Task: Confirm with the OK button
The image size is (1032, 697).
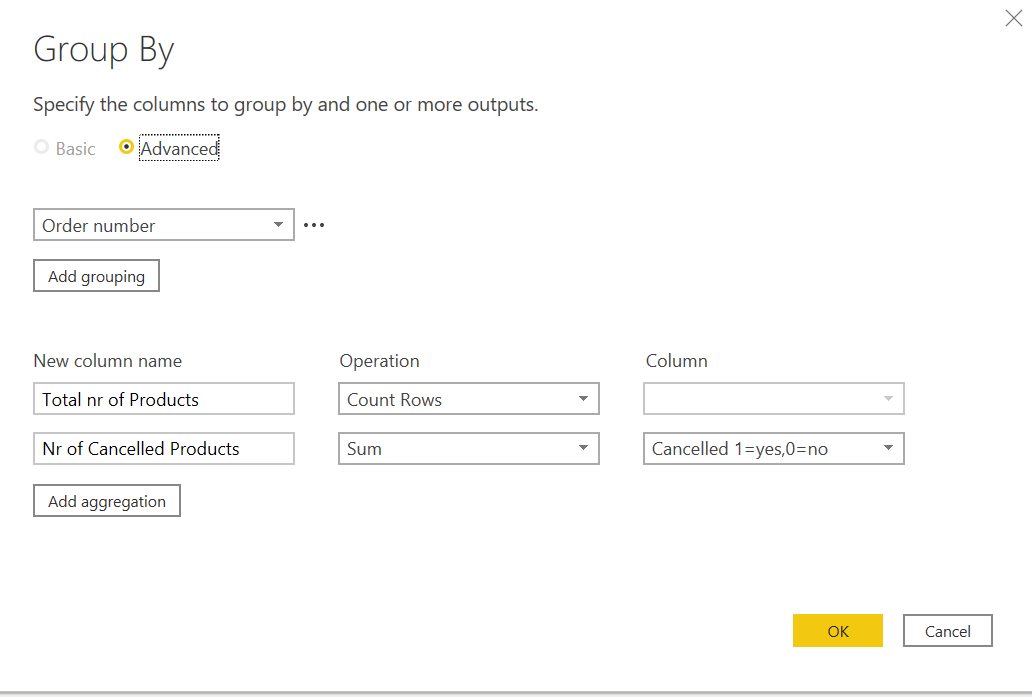Action: (838, 631)
